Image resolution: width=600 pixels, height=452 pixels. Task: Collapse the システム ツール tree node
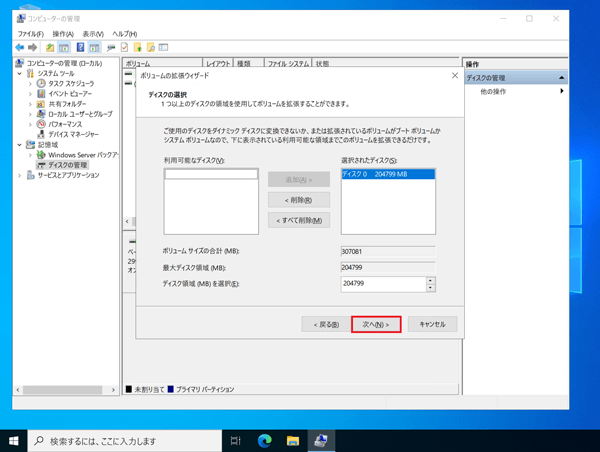20,73
